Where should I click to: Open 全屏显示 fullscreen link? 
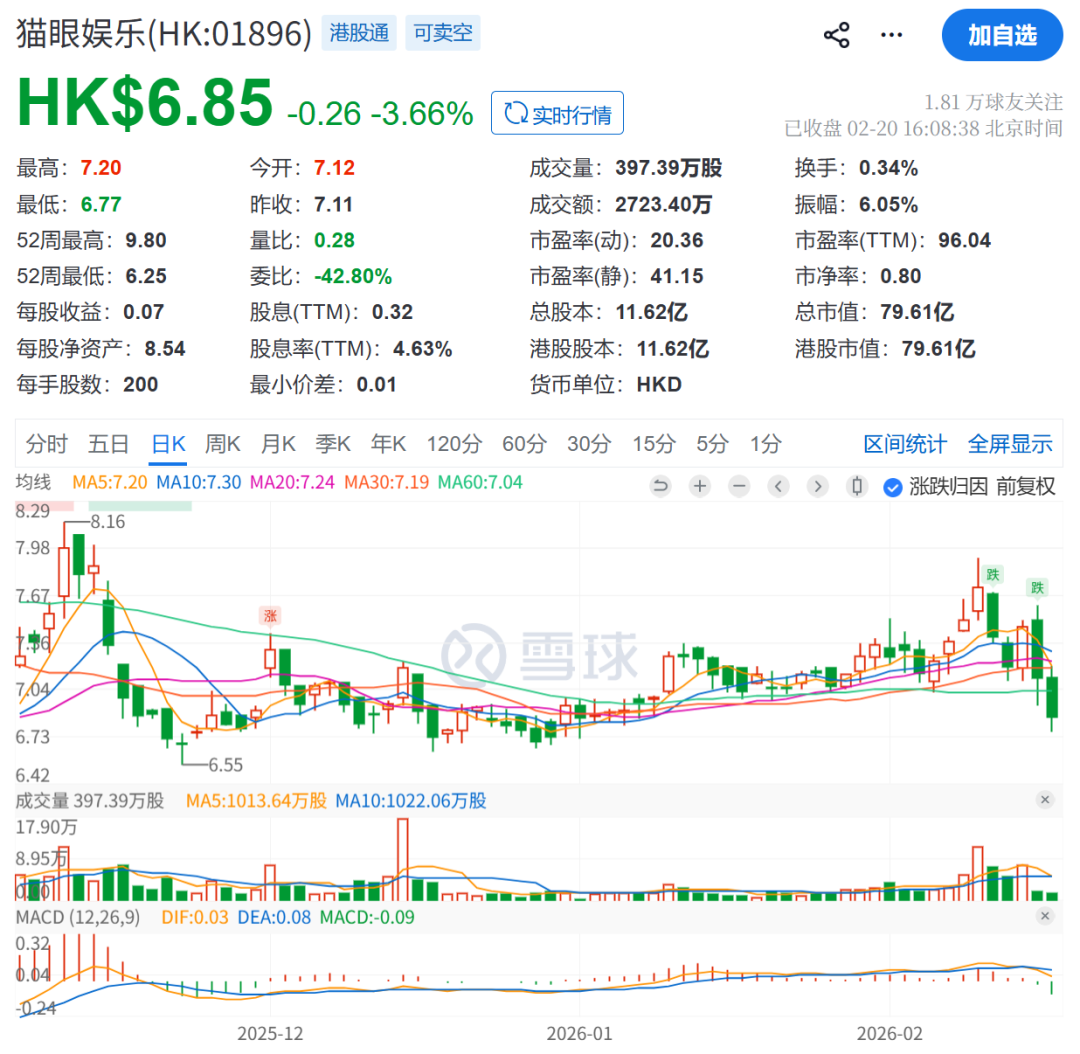point(1010,444)
